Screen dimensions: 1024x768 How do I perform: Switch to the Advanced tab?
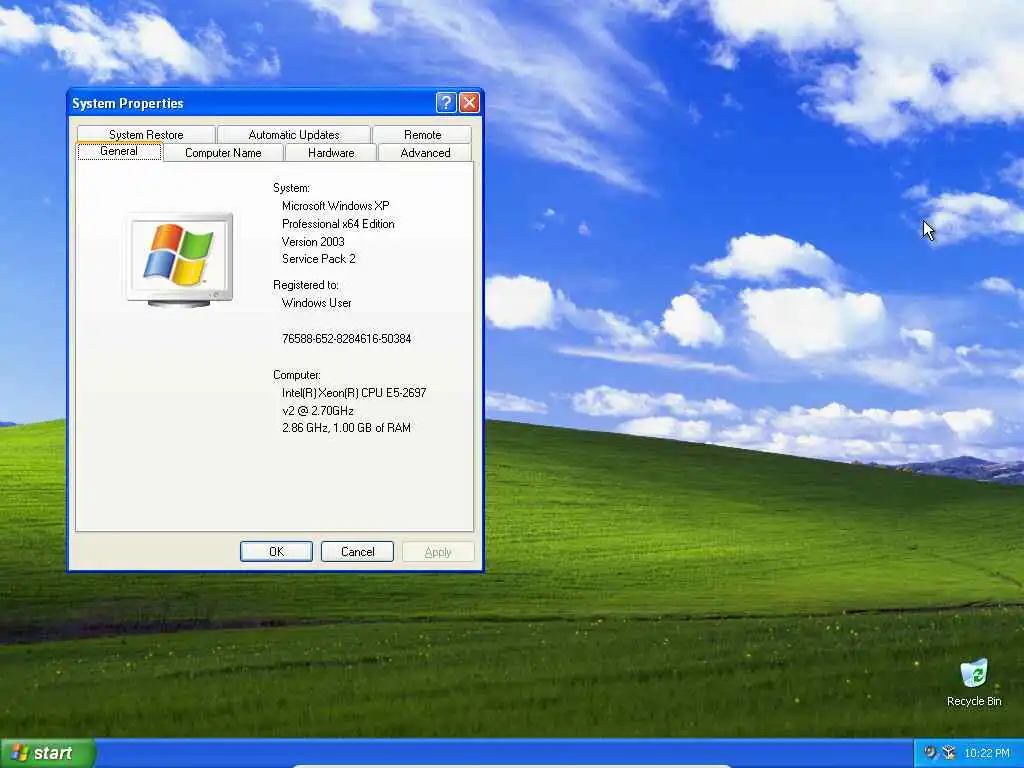tap(425, 153)
